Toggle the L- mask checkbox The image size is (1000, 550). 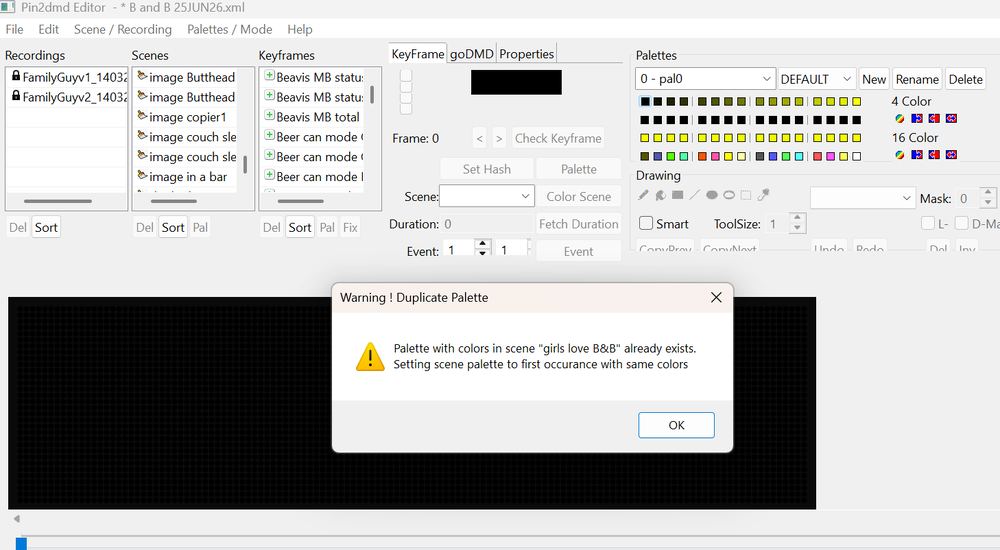(x=928, y=223)
